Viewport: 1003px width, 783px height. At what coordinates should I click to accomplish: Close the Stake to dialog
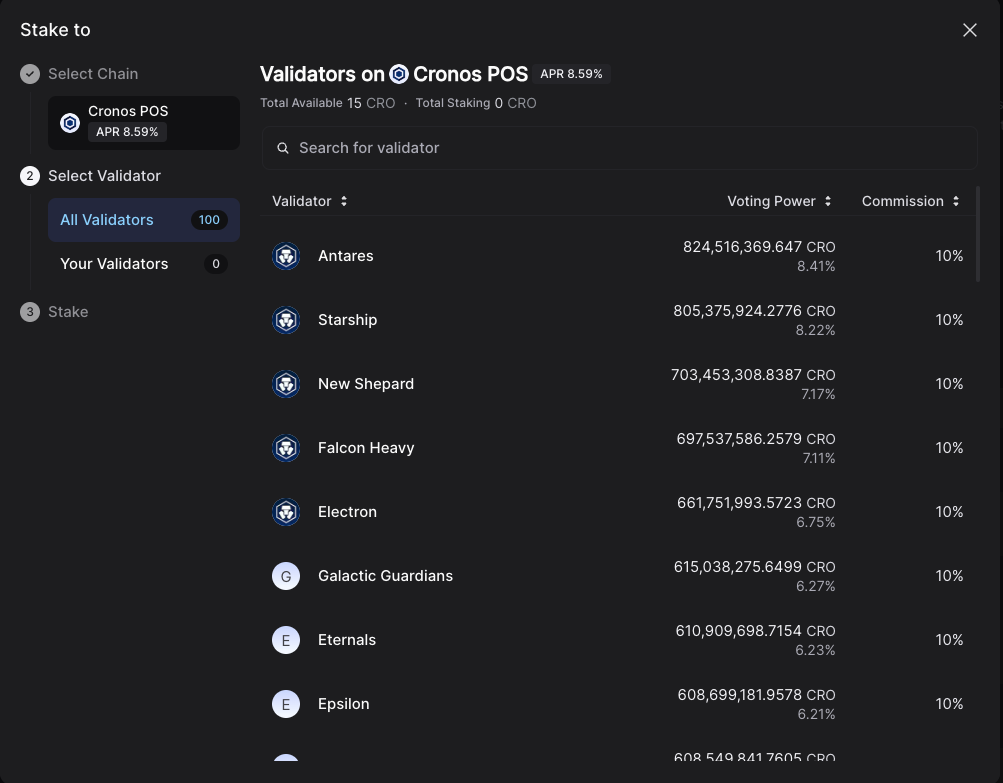click(x=969, y=30)
